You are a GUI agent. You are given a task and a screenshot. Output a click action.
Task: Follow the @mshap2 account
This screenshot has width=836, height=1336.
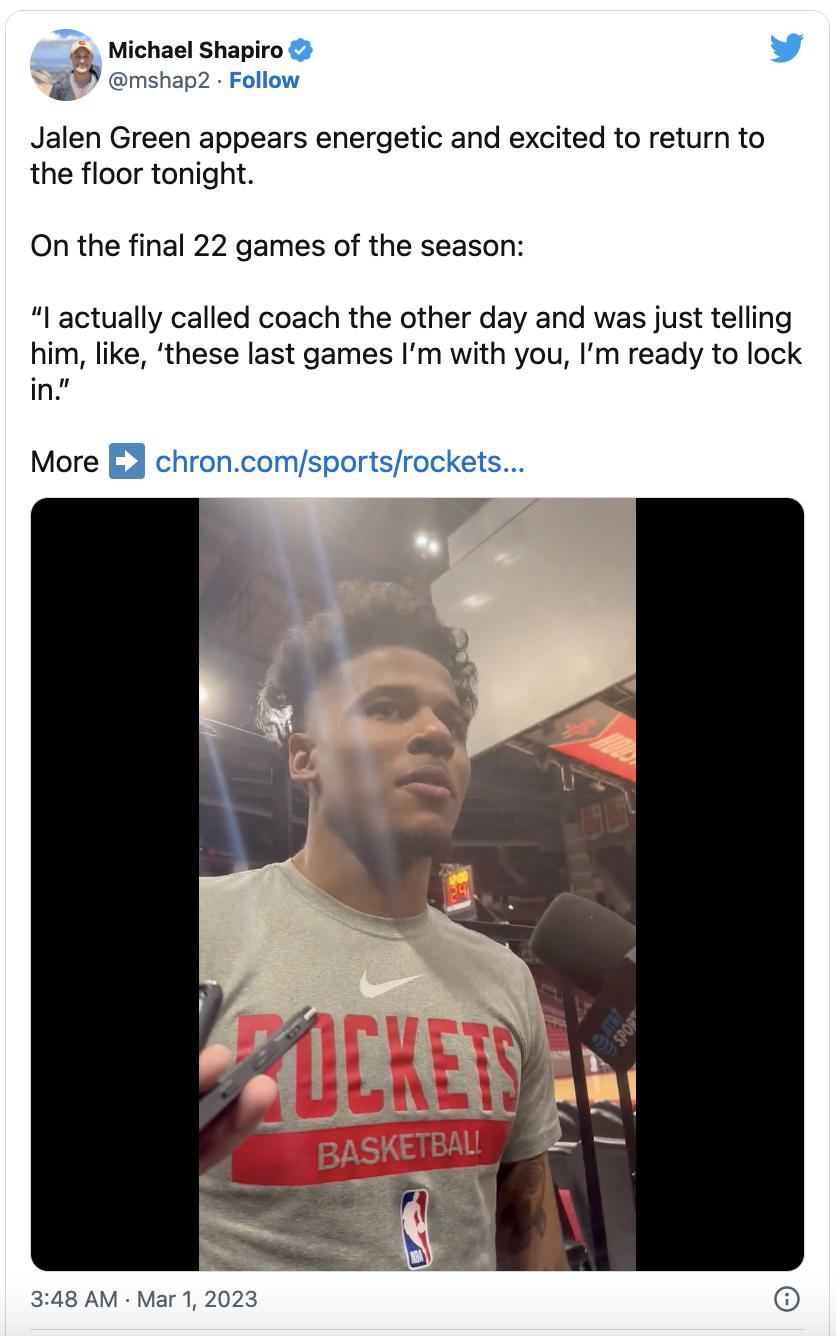click(x=264, y=80)
